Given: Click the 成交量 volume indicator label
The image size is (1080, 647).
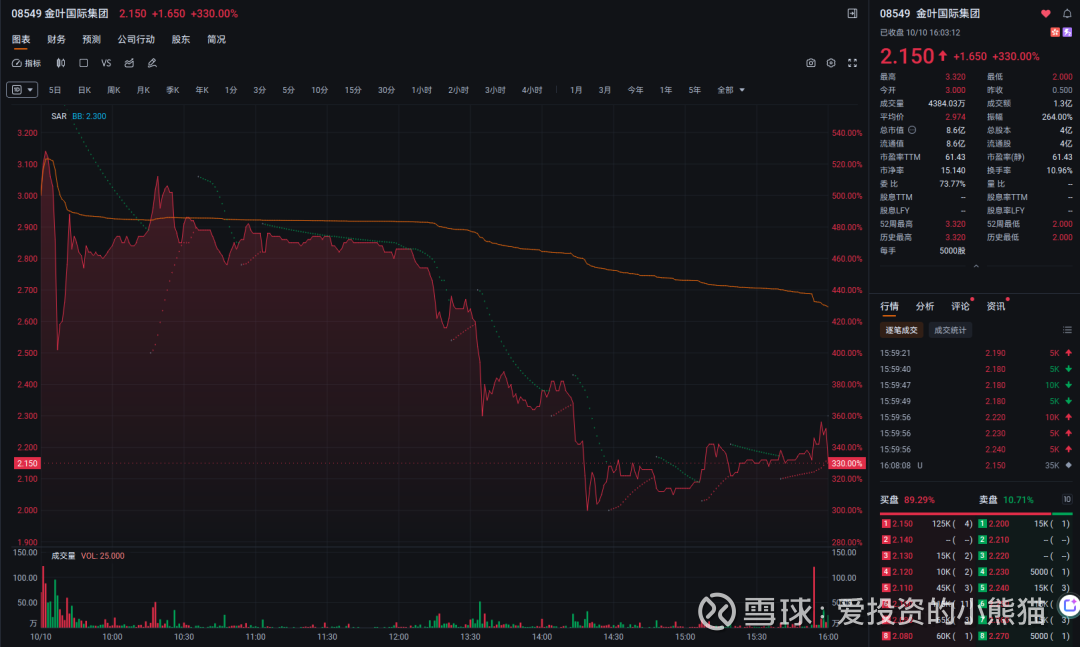Looking at the screenshot, I should click(x=63, y=556).
